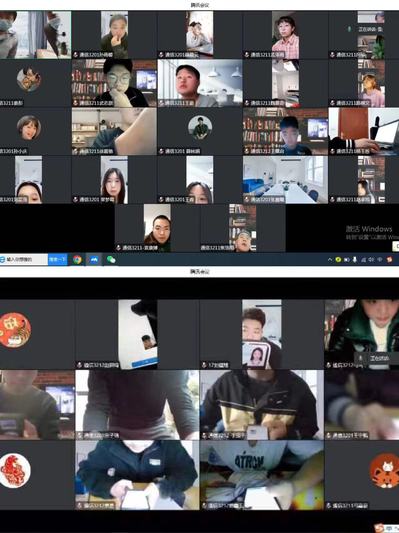Click the orange cartoon tiger avatar tile
The width and height of the screenshot is (399, 533).
(x=362, y=475)
